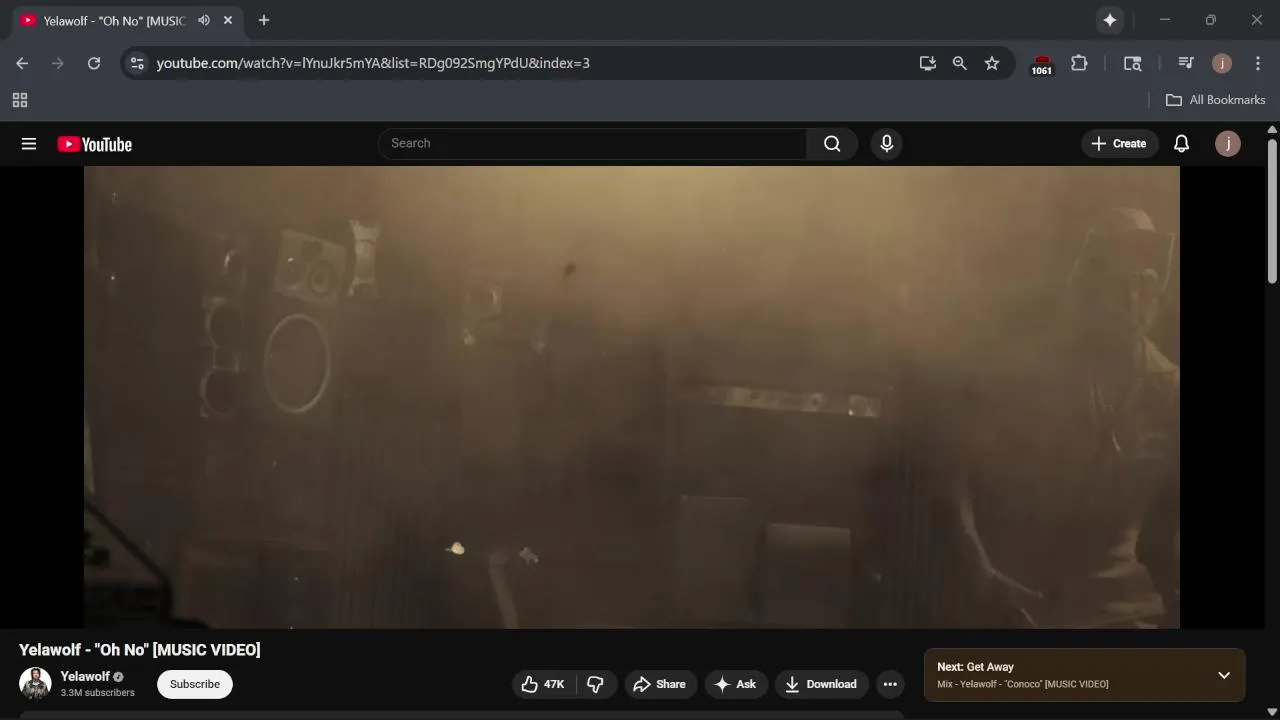Open Yelawolf channel avatar
This screenshot has width=1280, height=720.
[x=35, y=684]
